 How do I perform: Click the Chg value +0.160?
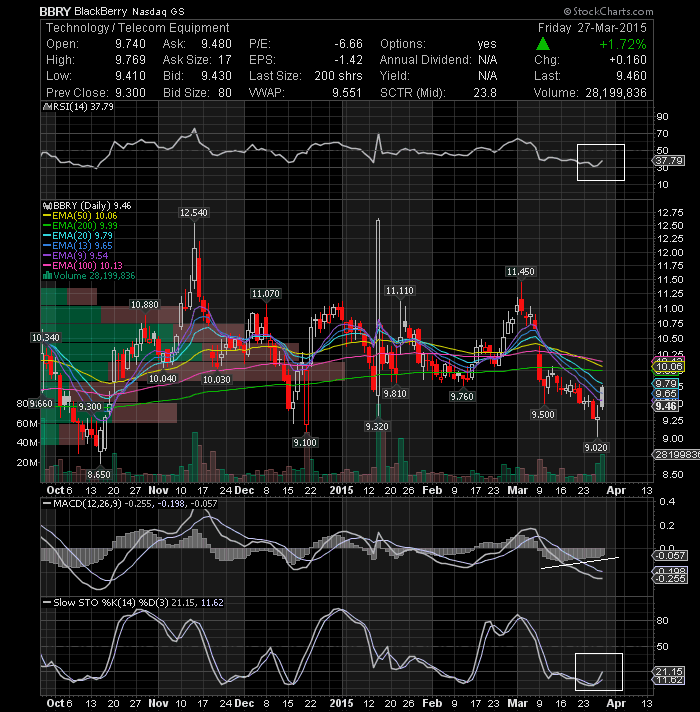628,60
